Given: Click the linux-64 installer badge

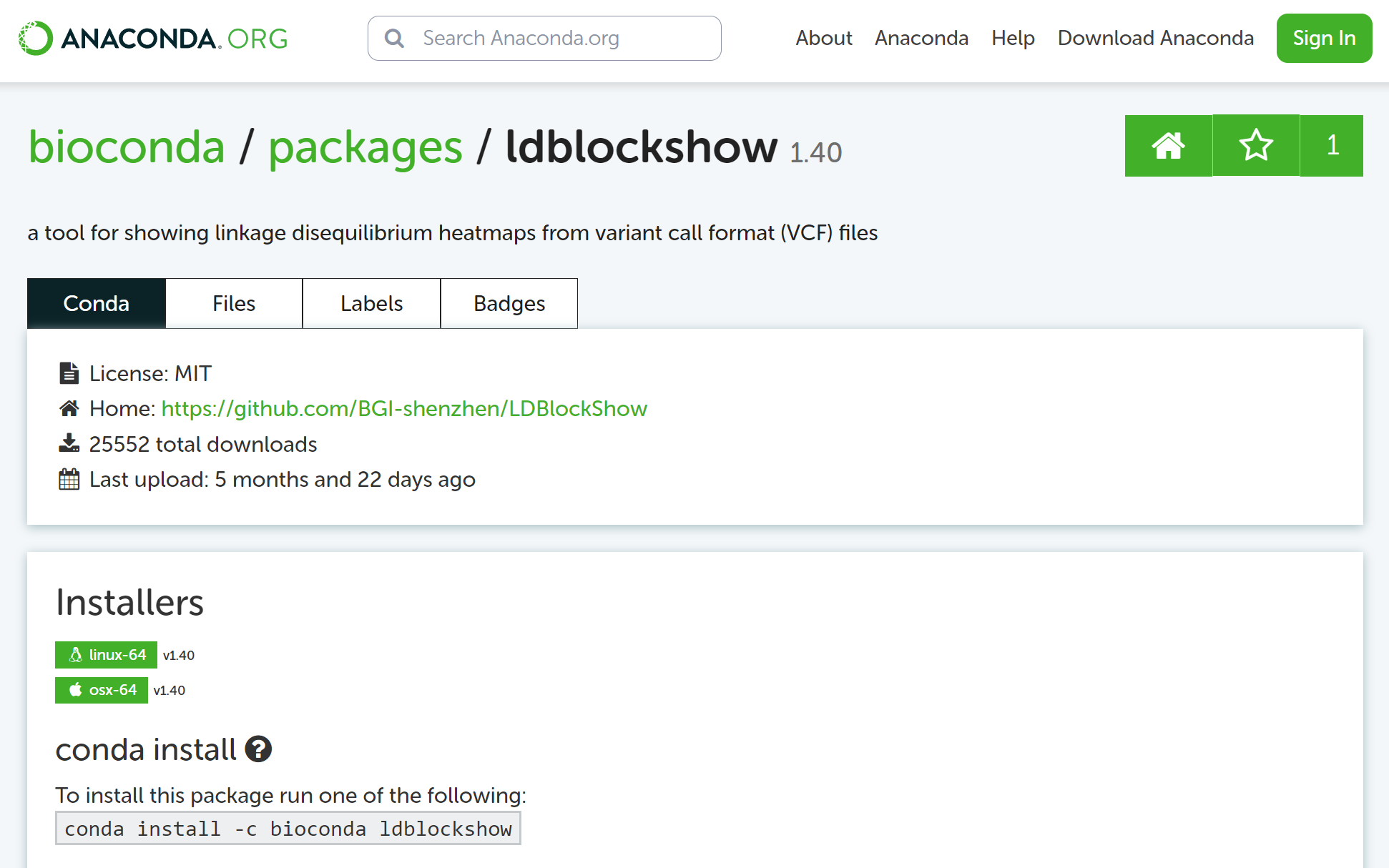Looking at the screenshot, I should (x=106, y=655).
